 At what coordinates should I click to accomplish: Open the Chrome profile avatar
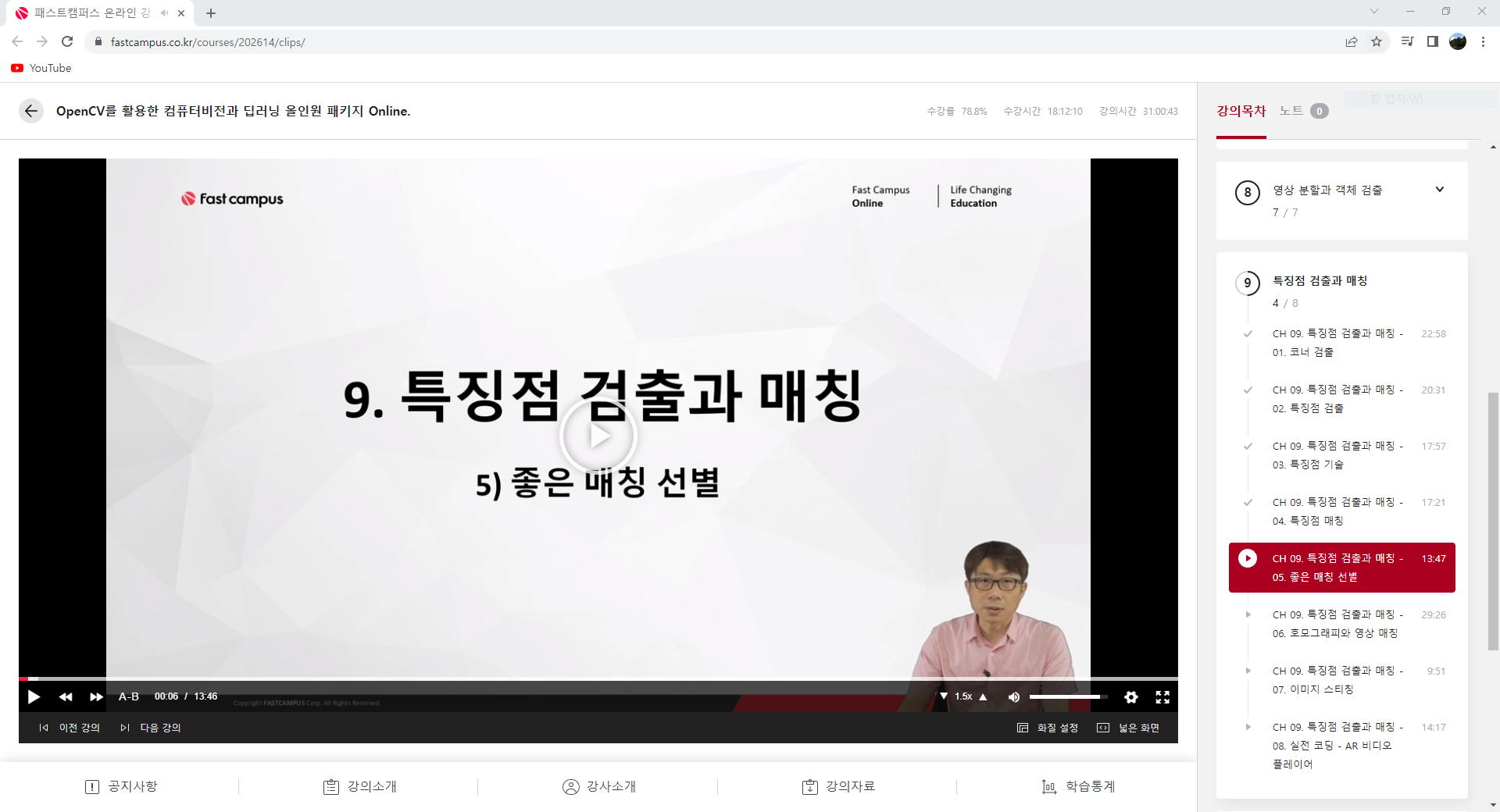(1458, 41)
